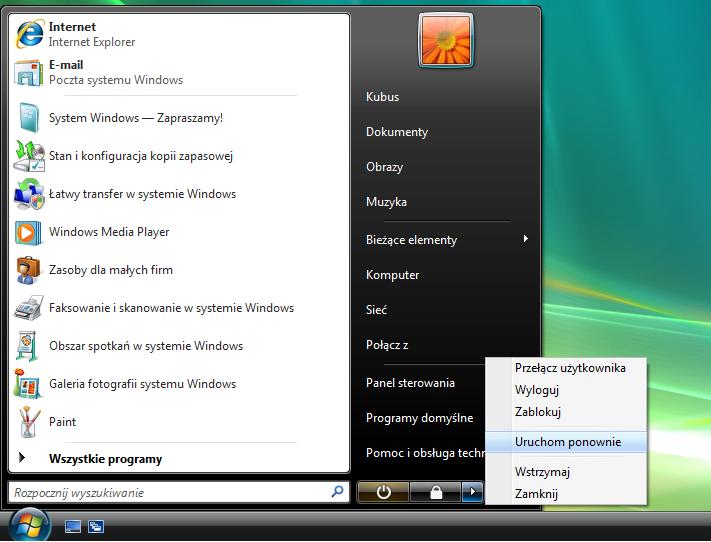
Task: Click the power button icon
Action: (x=383, y=492)
